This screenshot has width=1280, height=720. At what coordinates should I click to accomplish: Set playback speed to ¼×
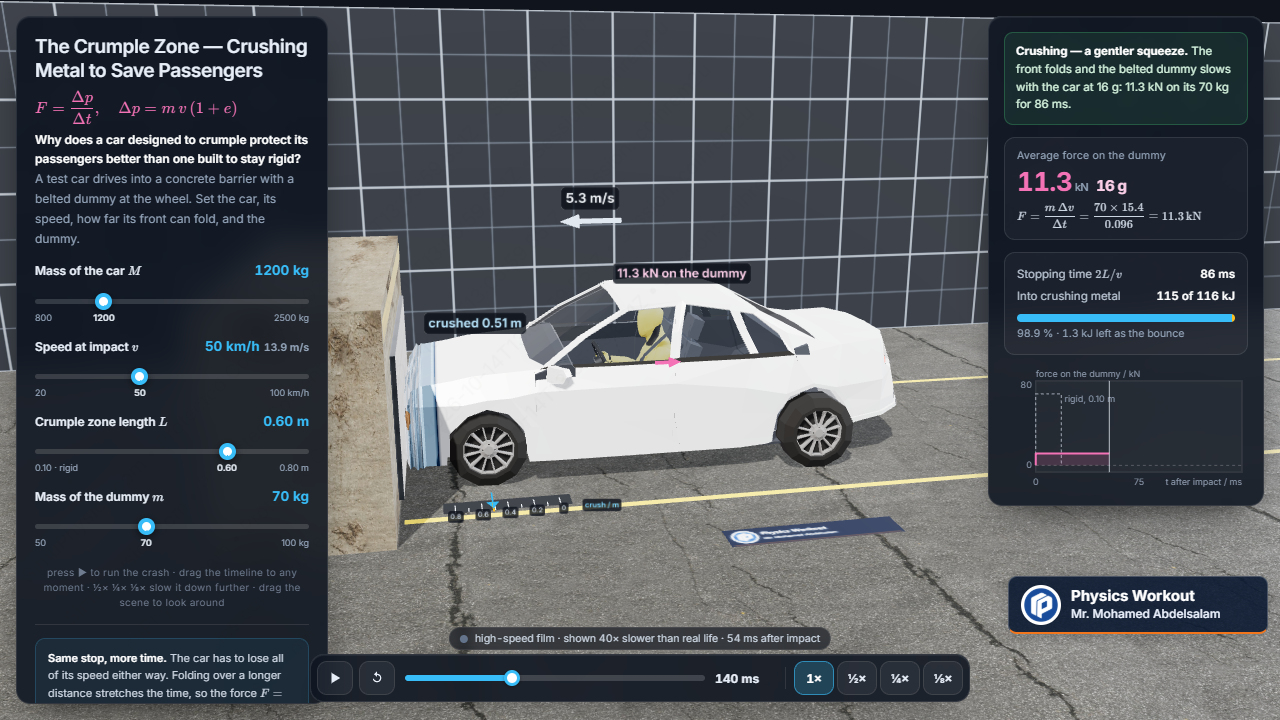click(900, 678)
